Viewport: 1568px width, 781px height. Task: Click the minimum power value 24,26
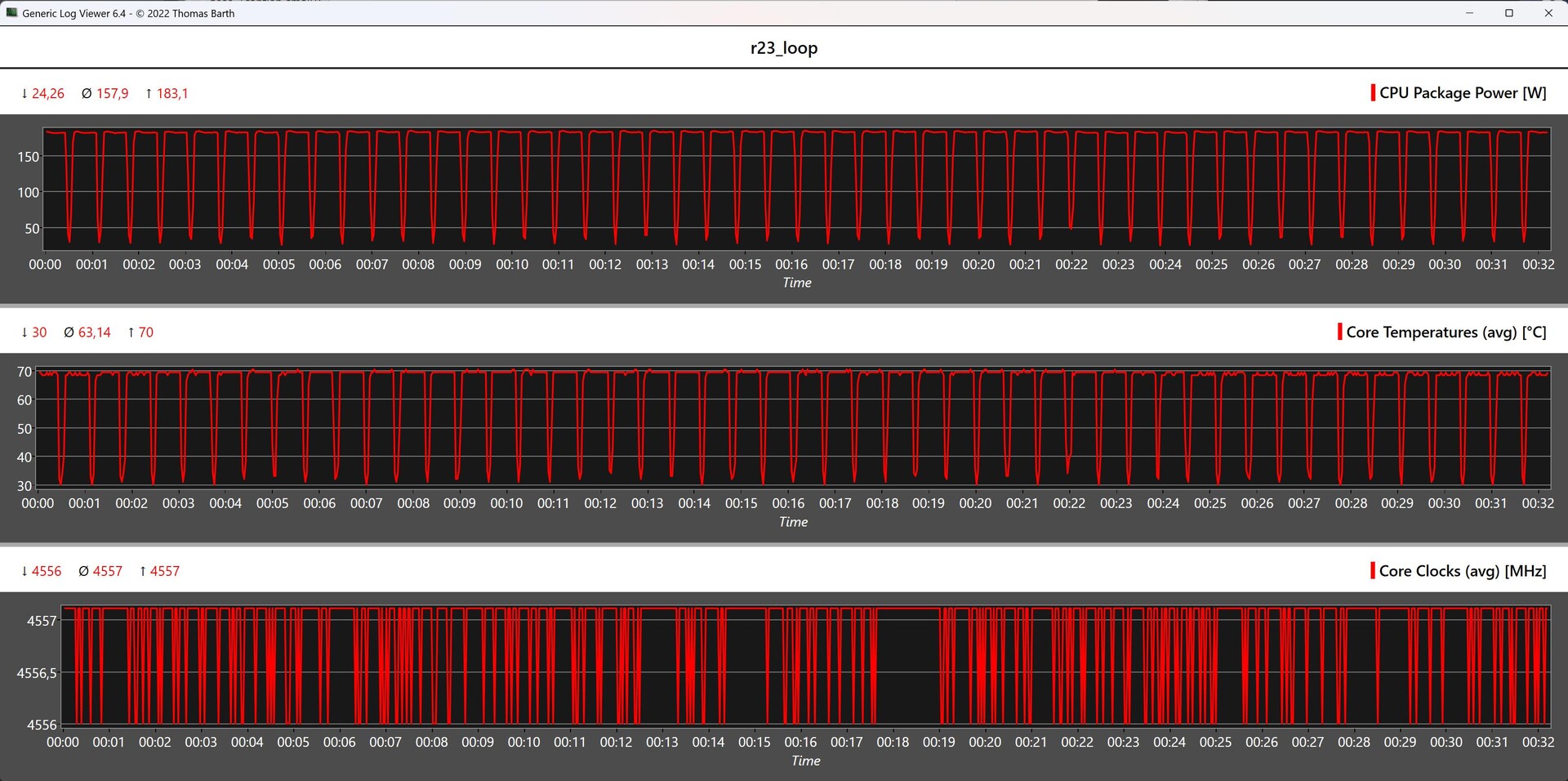[x=47, y=93]
